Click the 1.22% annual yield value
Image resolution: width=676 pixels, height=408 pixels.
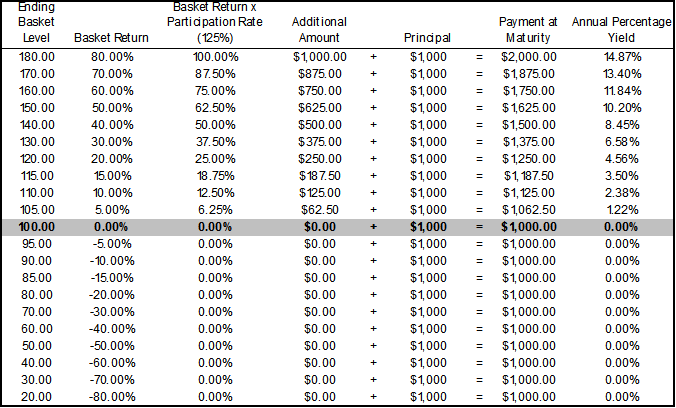point(622,209)
